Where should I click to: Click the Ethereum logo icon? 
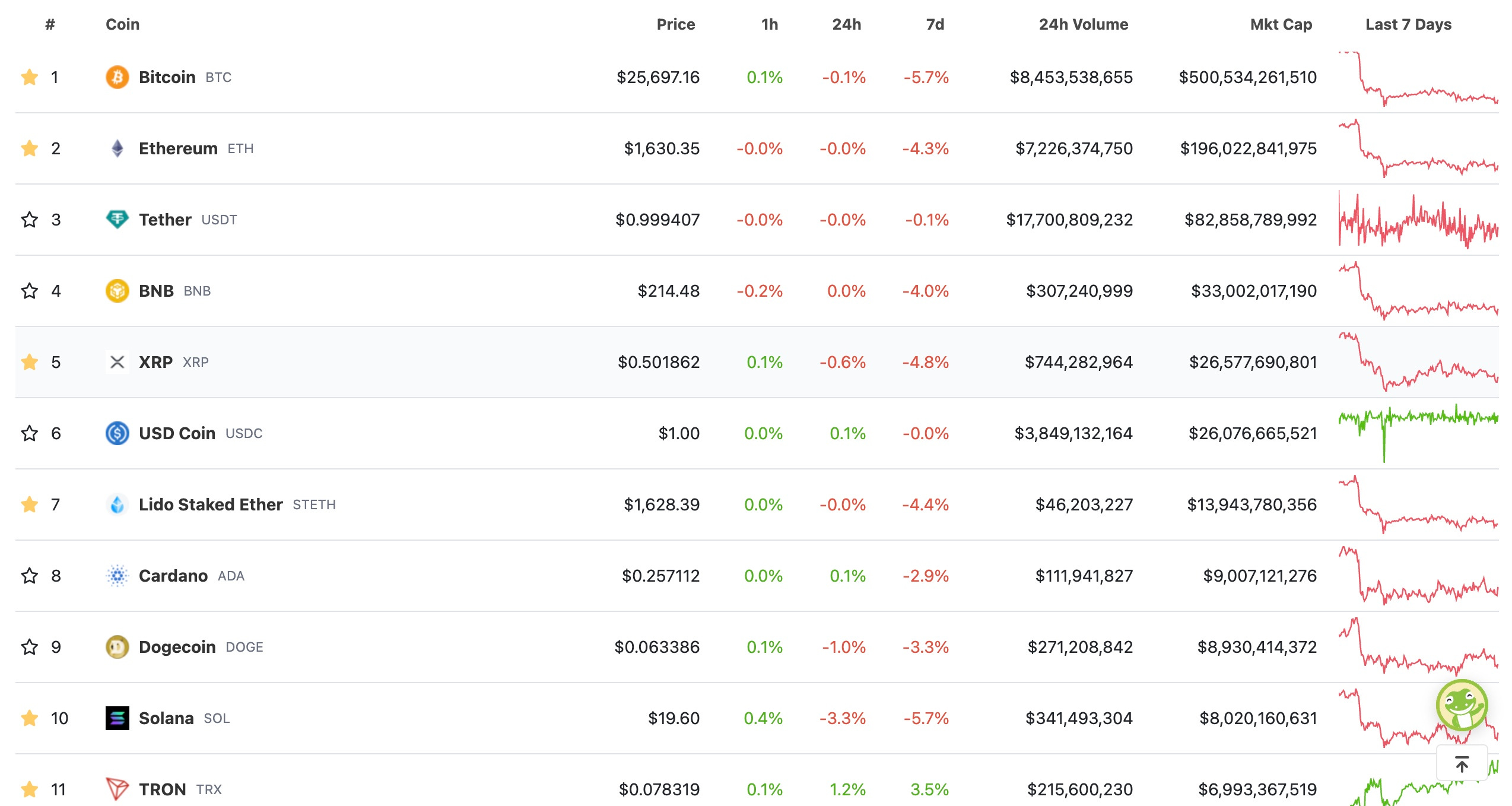pos(117,148)
